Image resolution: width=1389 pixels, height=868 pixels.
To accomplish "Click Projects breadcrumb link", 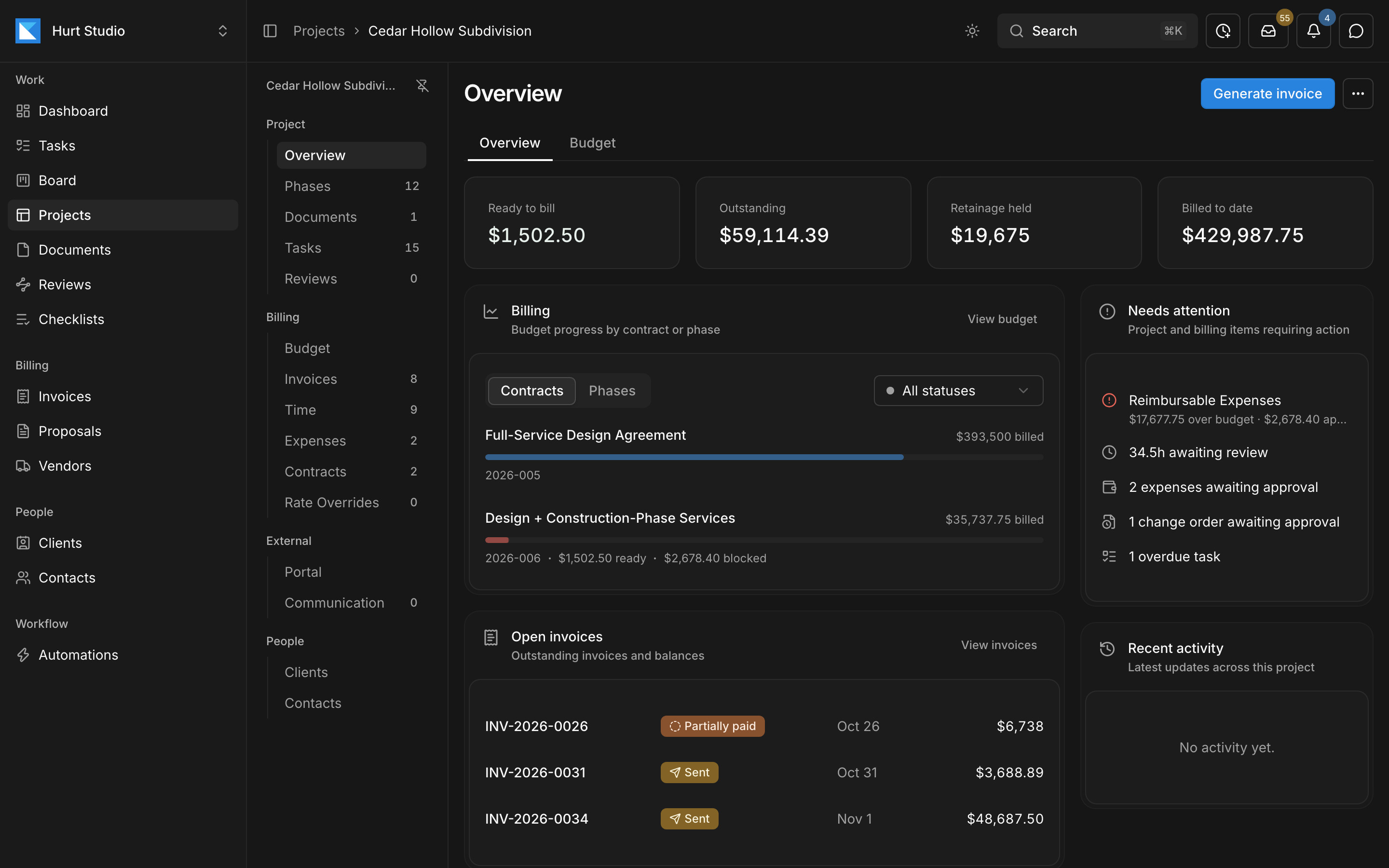I will pyautogui.click(x=318, y=31).
